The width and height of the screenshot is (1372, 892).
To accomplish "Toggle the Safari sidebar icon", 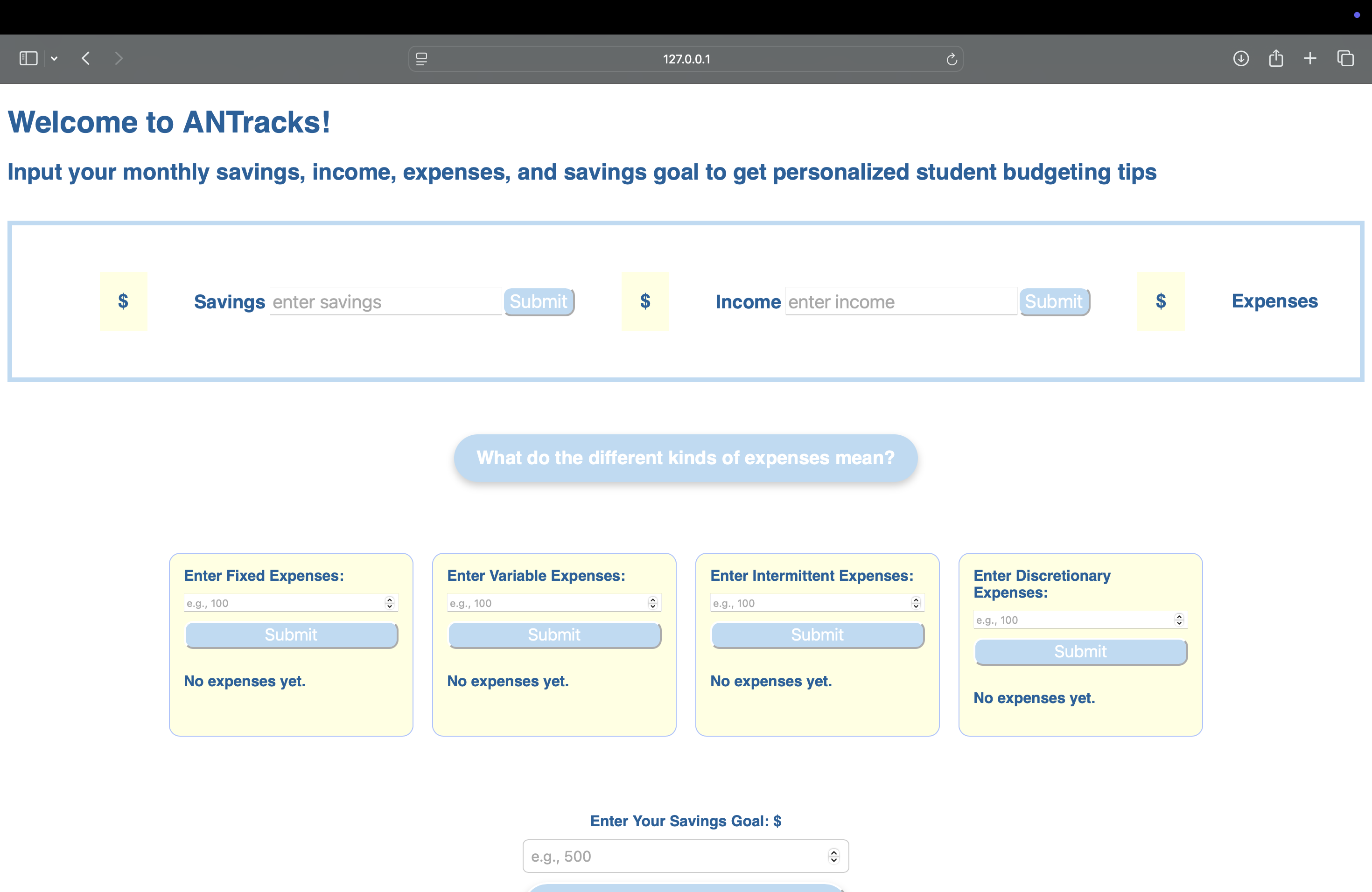I will [28, 58].
